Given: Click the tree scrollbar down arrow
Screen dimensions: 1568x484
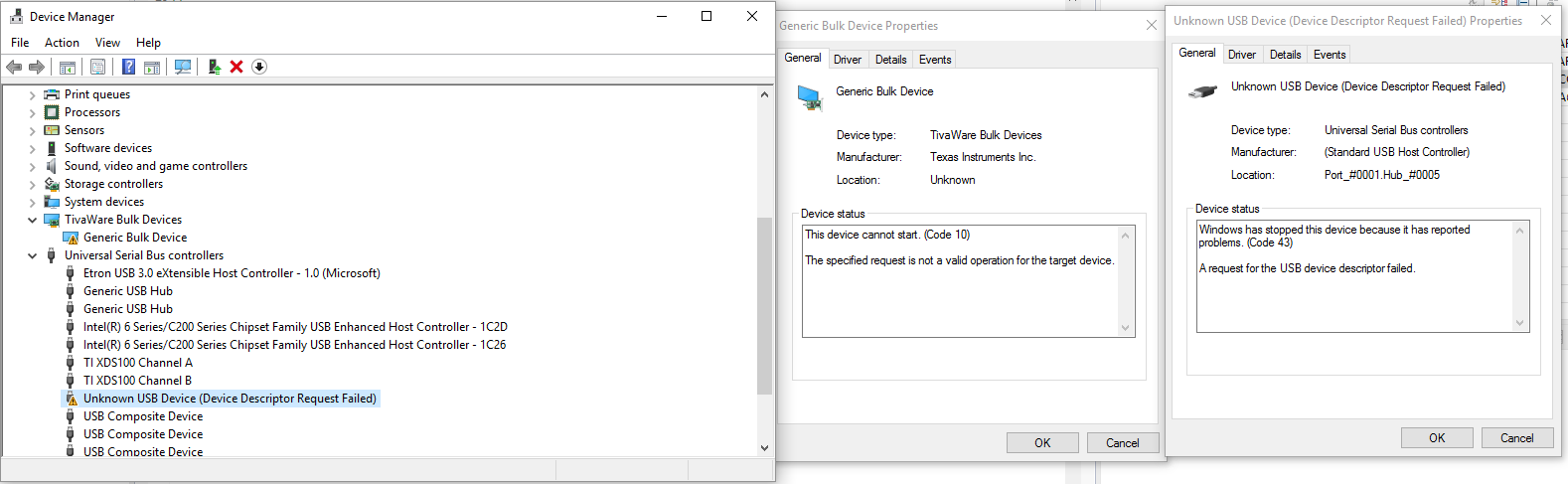Looking at the screenshot, I should coord(764,448).
